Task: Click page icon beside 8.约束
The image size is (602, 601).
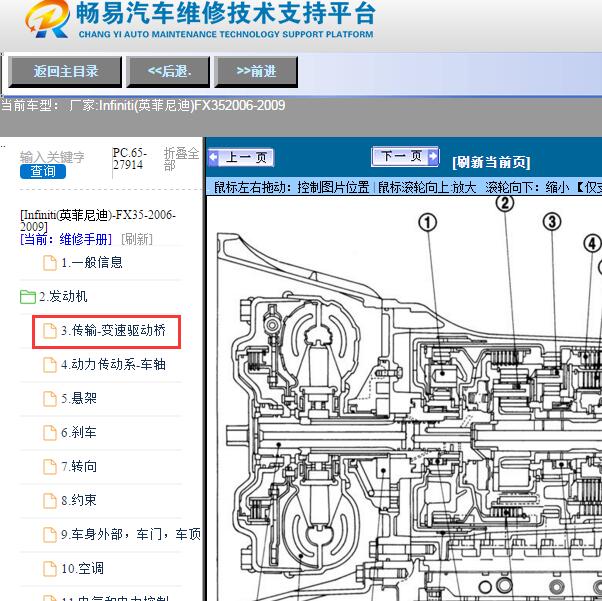Action: (50, 501)
